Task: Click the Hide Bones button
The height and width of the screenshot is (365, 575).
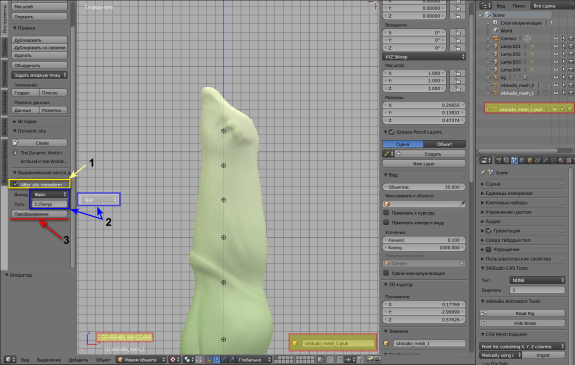Action: pyautogui.click(x=522, y=323)
